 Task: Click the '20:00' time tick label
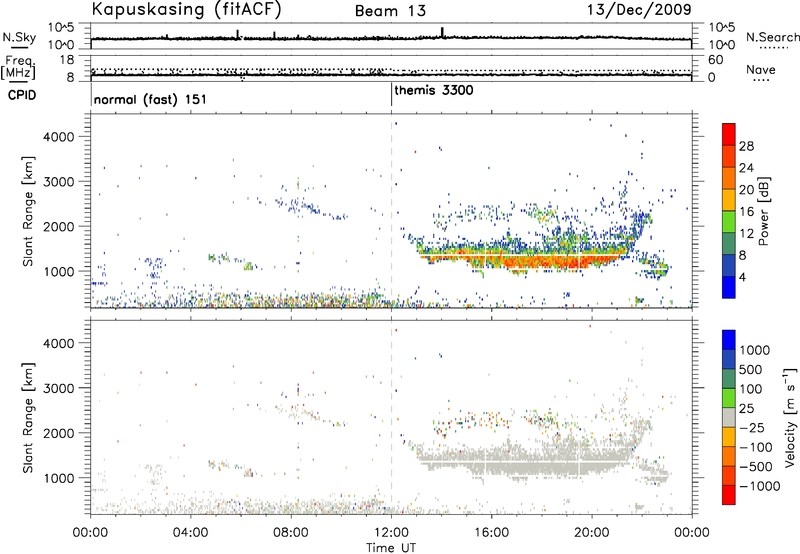click(592, 533)
